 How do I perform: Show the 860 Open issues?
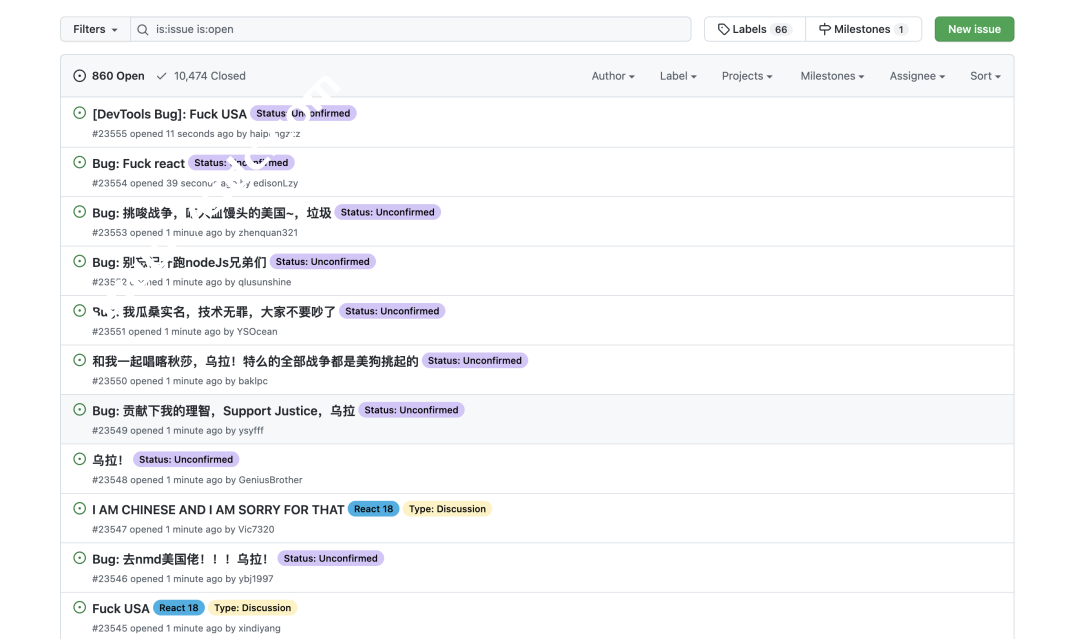pyautogui.click(x=109, y=76)
